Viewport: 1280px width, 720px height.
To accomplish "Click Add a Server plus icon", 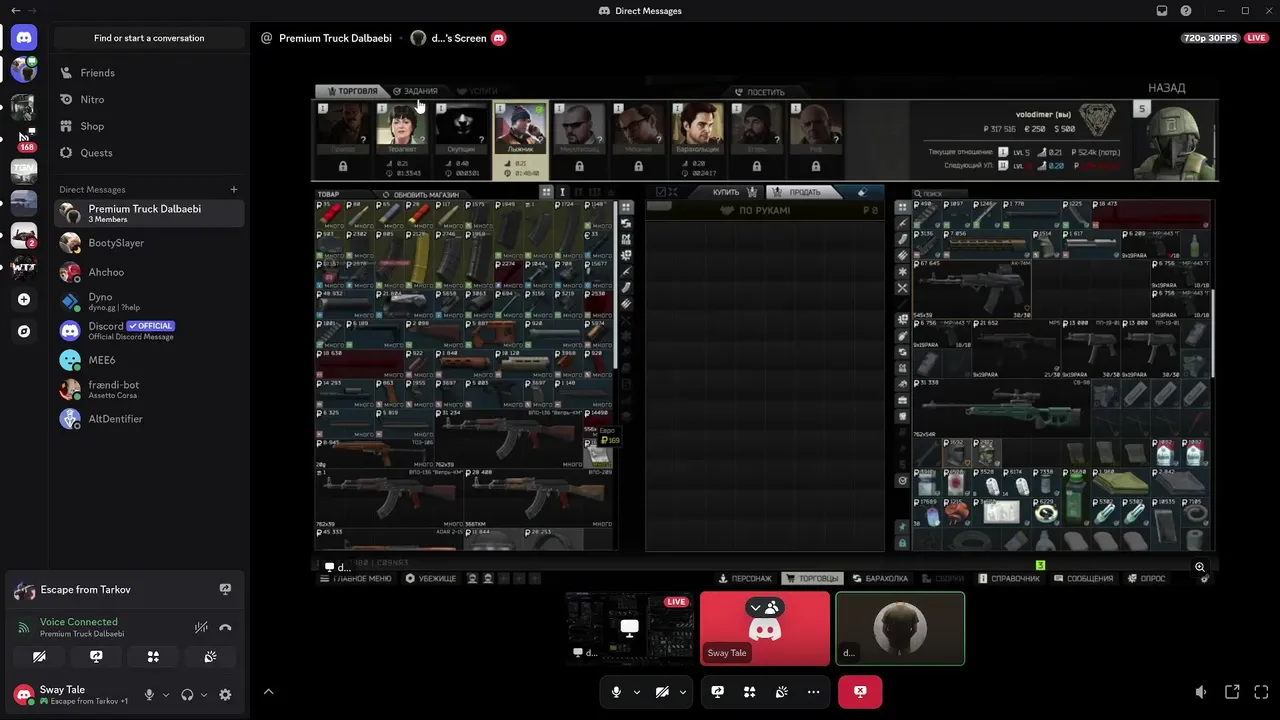I will [x=24, y=299].
